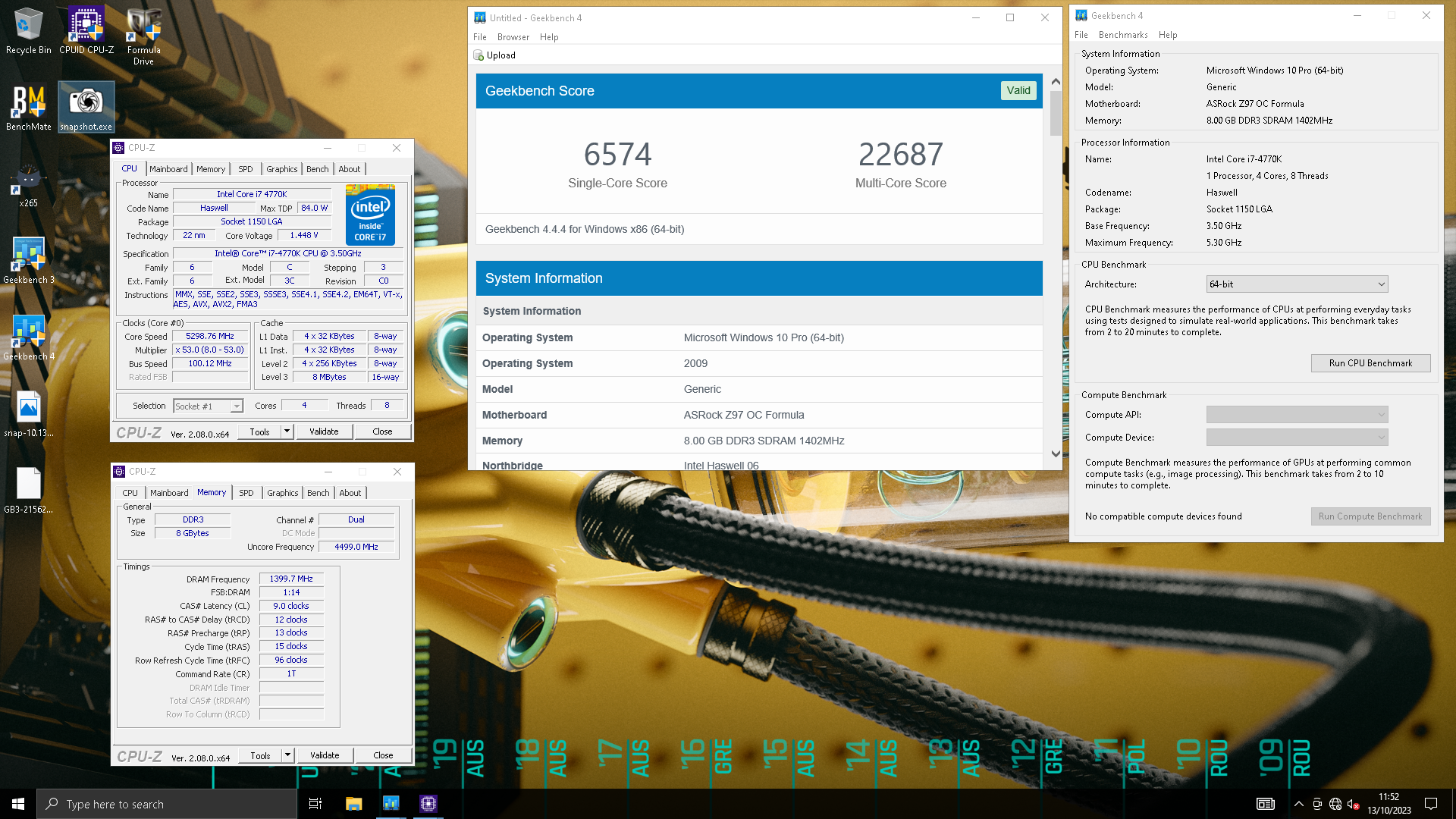This screenshot has width=1456, height=819.
Task: Click the Single-Core Score 6574
Action: [617, 155]
